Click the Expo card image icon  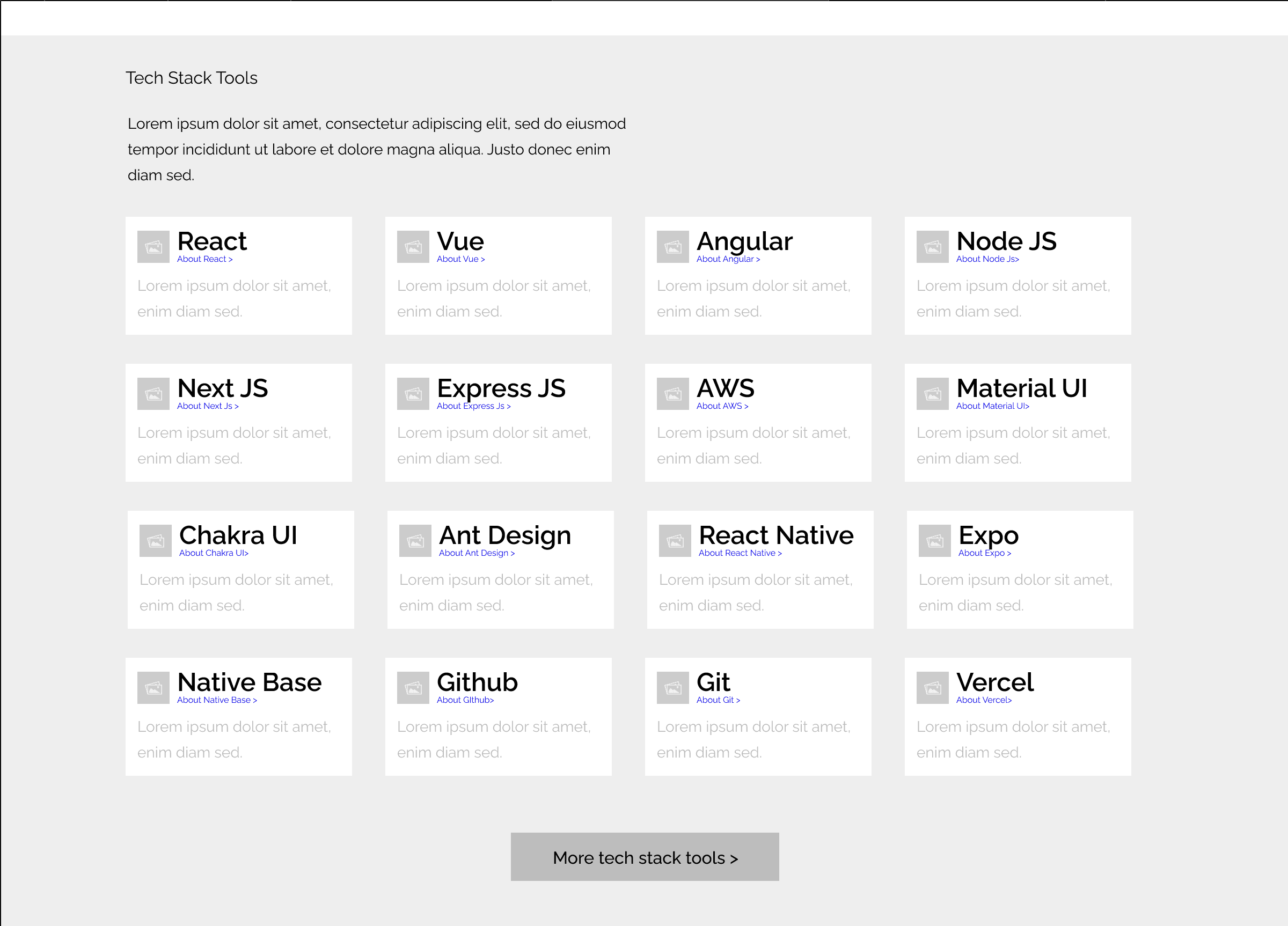click(934, 540)
